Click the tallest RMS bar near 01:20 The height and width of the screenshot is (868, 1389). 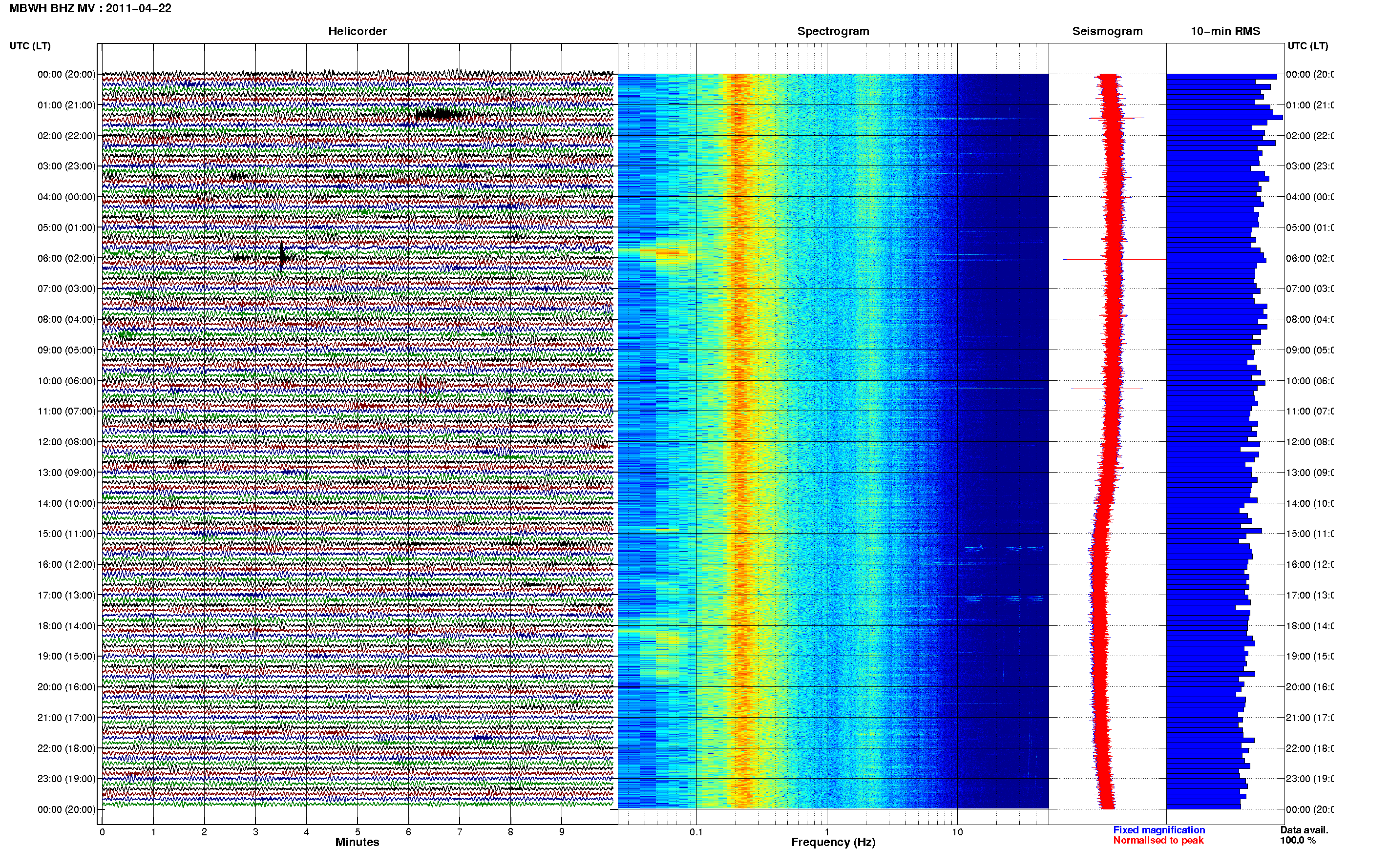(1224, 118)
